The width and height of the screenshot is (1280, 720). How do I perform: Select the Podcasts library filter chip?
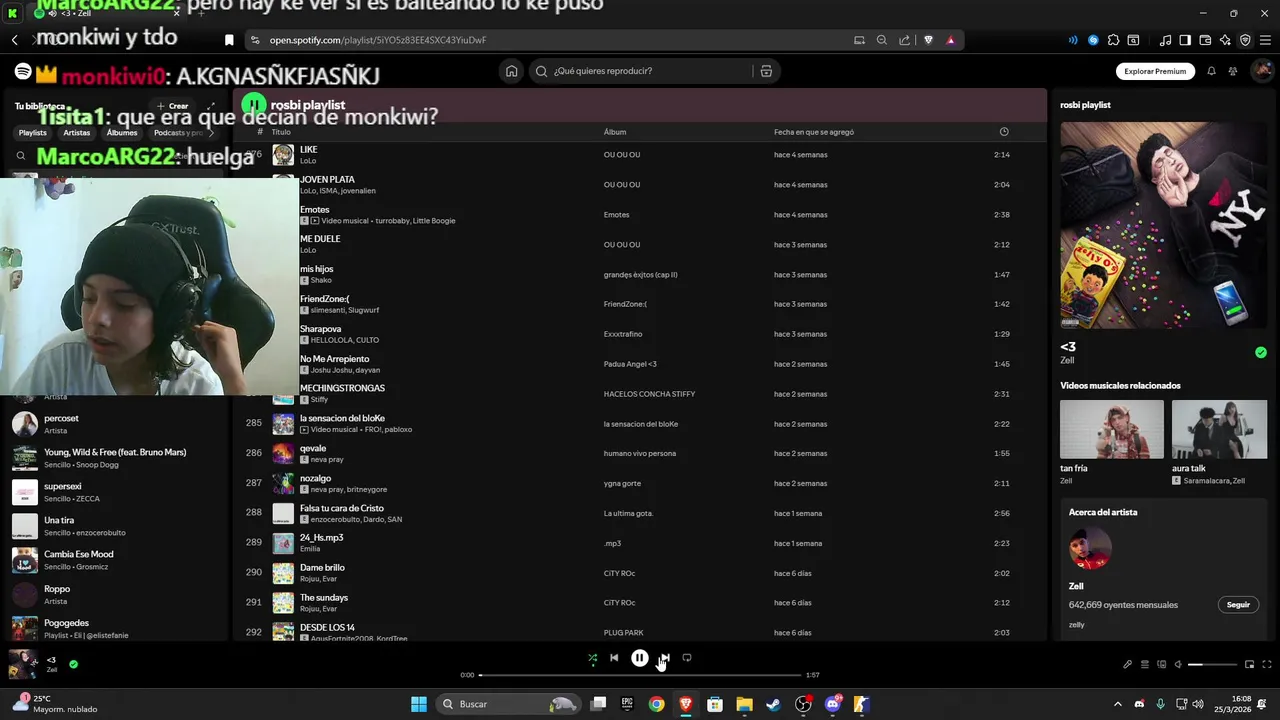coord(177,133)
